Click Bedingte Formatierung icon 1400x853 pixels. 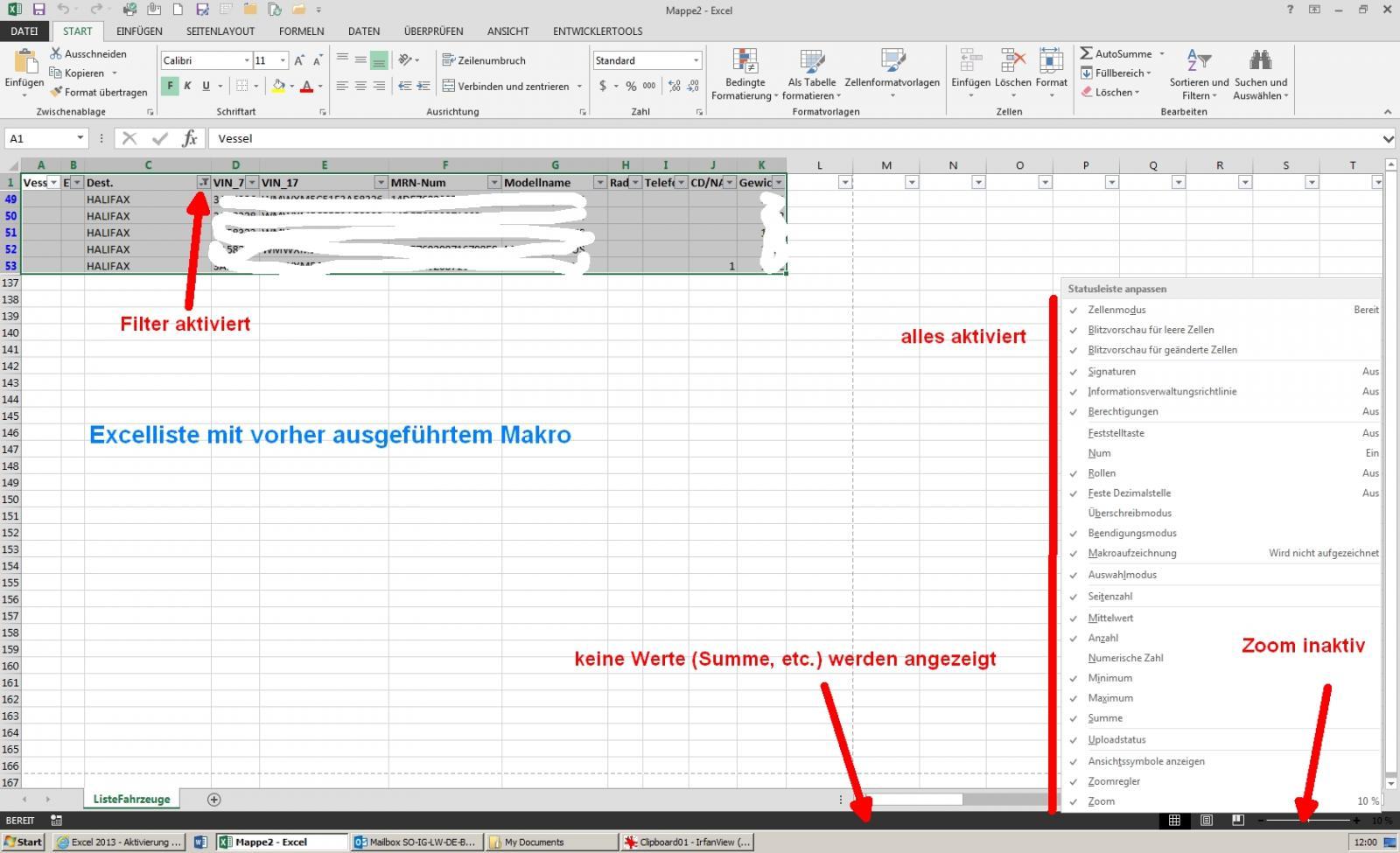[x=745, y=61]
